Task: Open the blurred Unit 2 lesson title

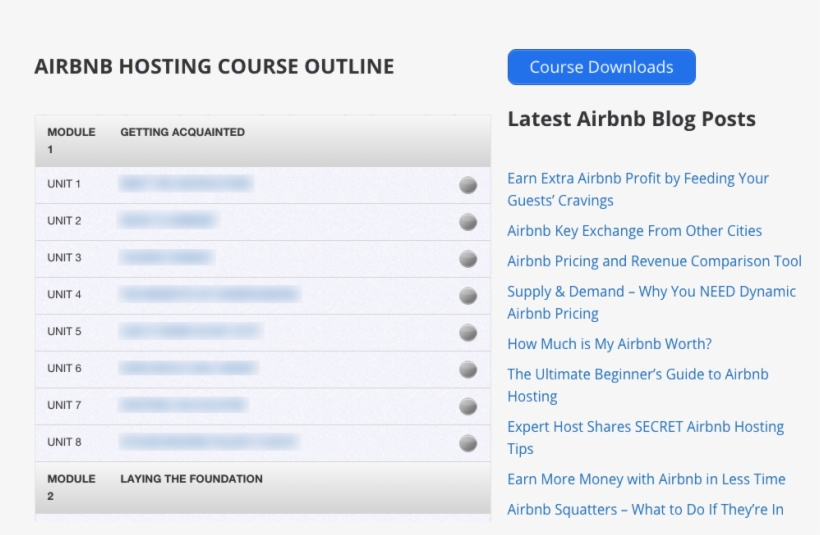Action: [168, 220]
